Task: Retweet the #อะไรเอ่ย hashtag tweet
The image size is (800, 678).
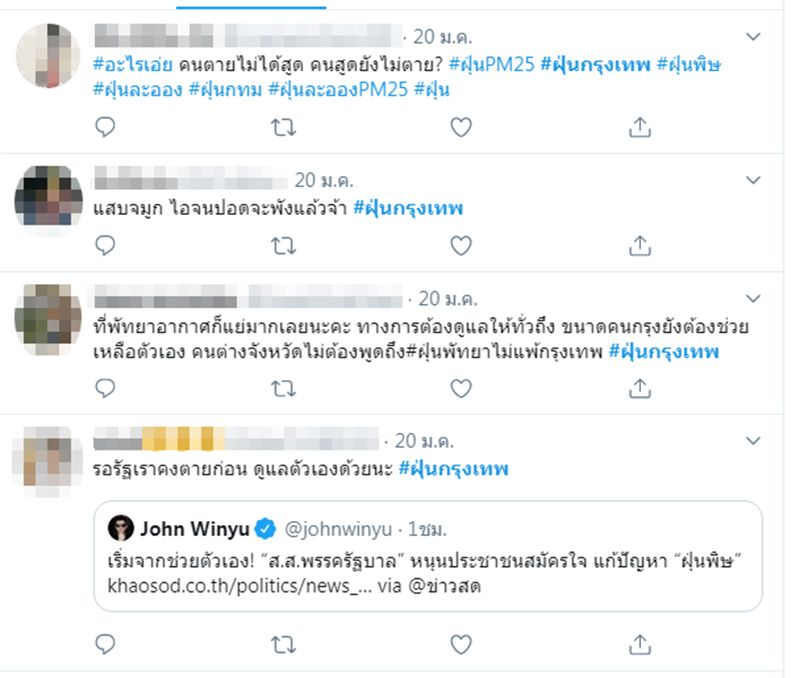Action: coord(283,127)
